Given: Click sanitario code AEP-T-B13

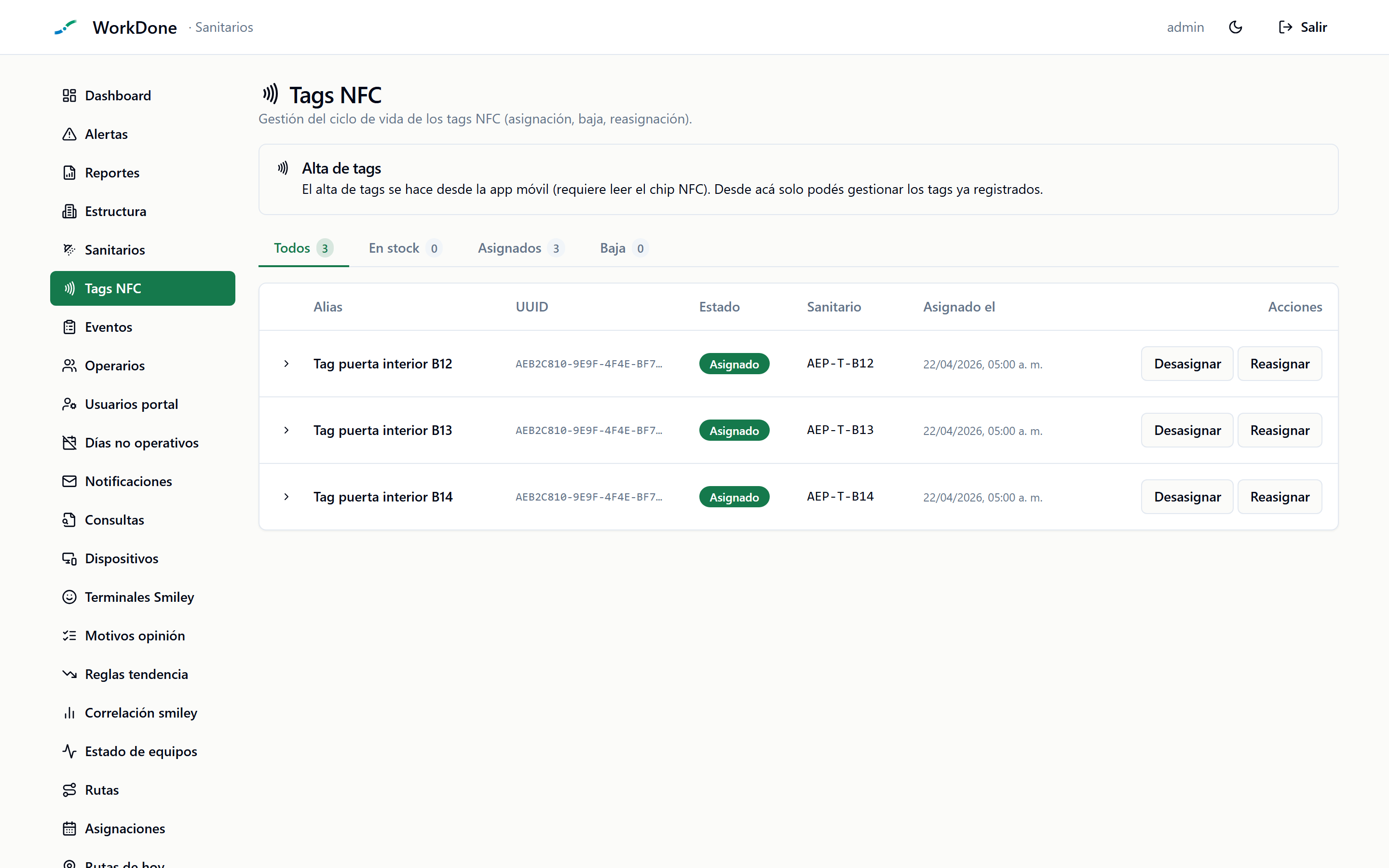Looking at the screenshot, I should pos(840,430).
